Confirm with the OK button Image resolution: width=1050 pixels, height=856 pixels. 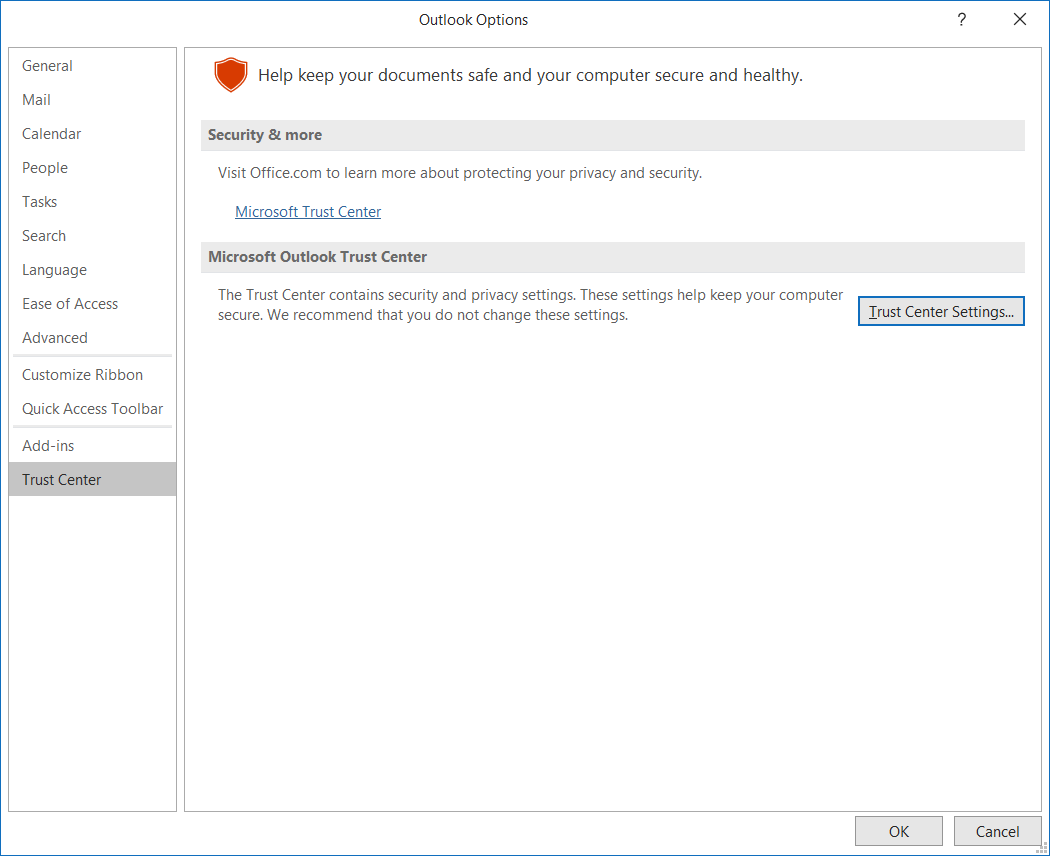pyautogui.click(x=899, y=831)
